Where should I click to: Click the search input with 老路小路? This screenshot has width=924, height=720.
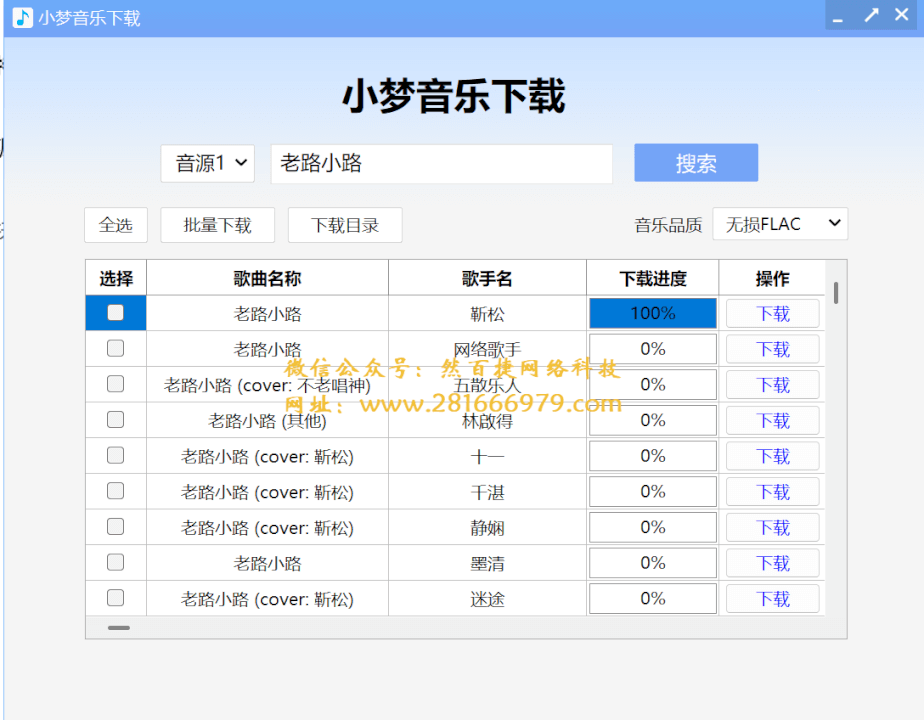tap(441, 163)
